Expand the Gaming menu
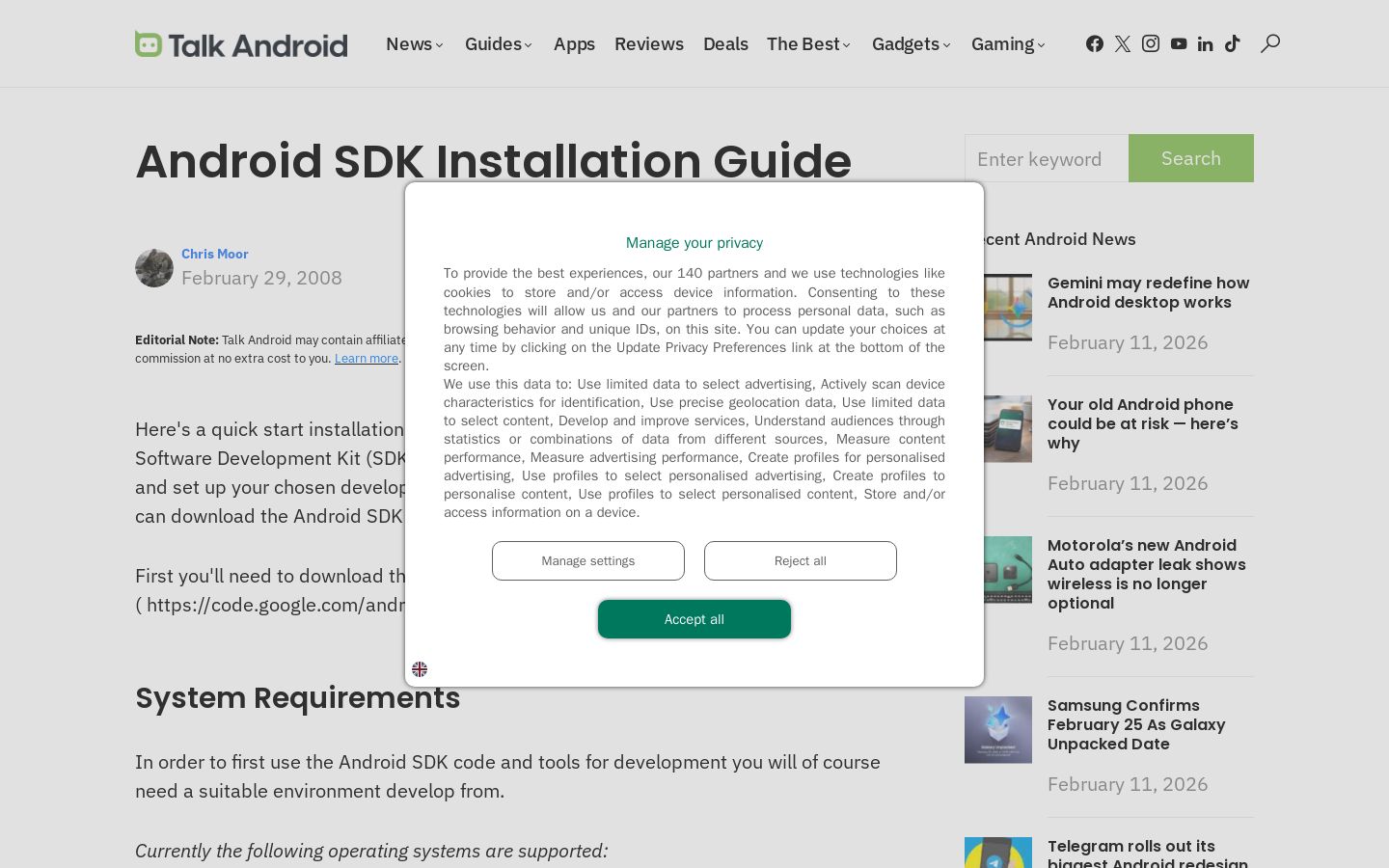 coord(1008,44)
